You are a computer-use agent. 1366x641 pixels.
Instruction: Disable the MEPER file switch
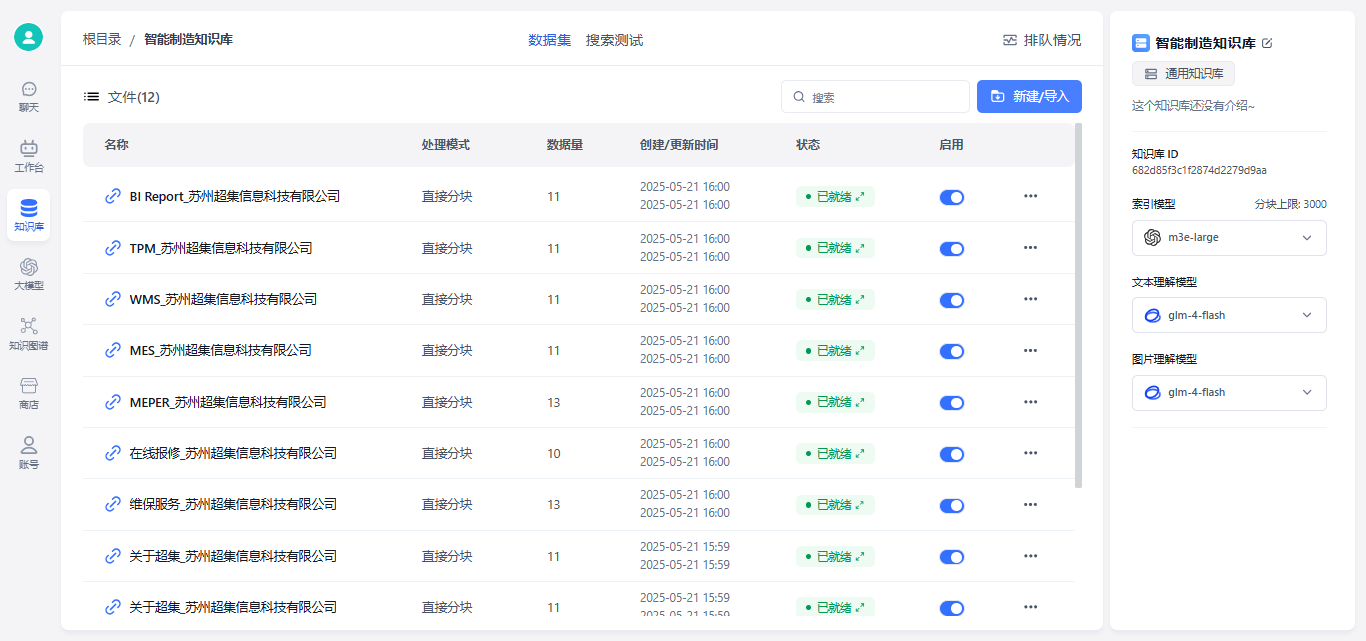coord(952,403)
